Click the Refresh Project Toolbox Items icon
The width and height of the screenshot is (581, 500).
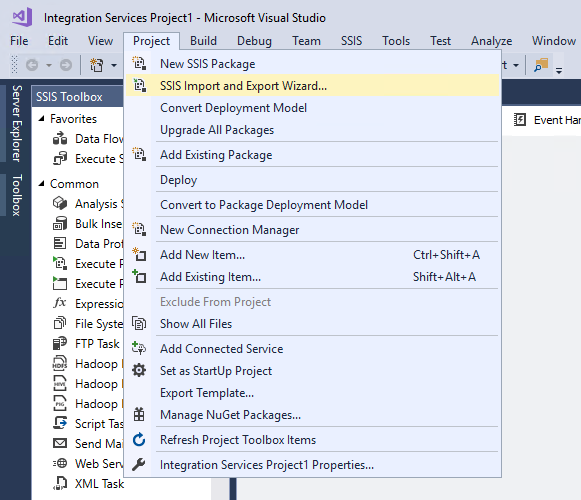(139, 440)
